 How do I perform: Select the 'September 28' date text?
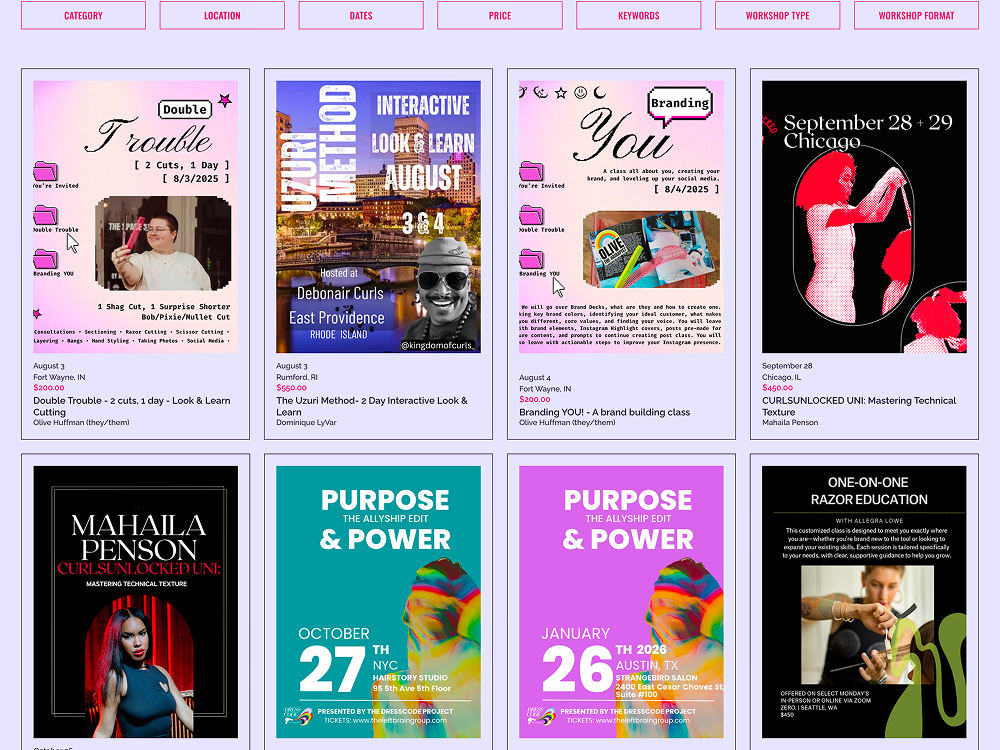click(x=787, y=366)
